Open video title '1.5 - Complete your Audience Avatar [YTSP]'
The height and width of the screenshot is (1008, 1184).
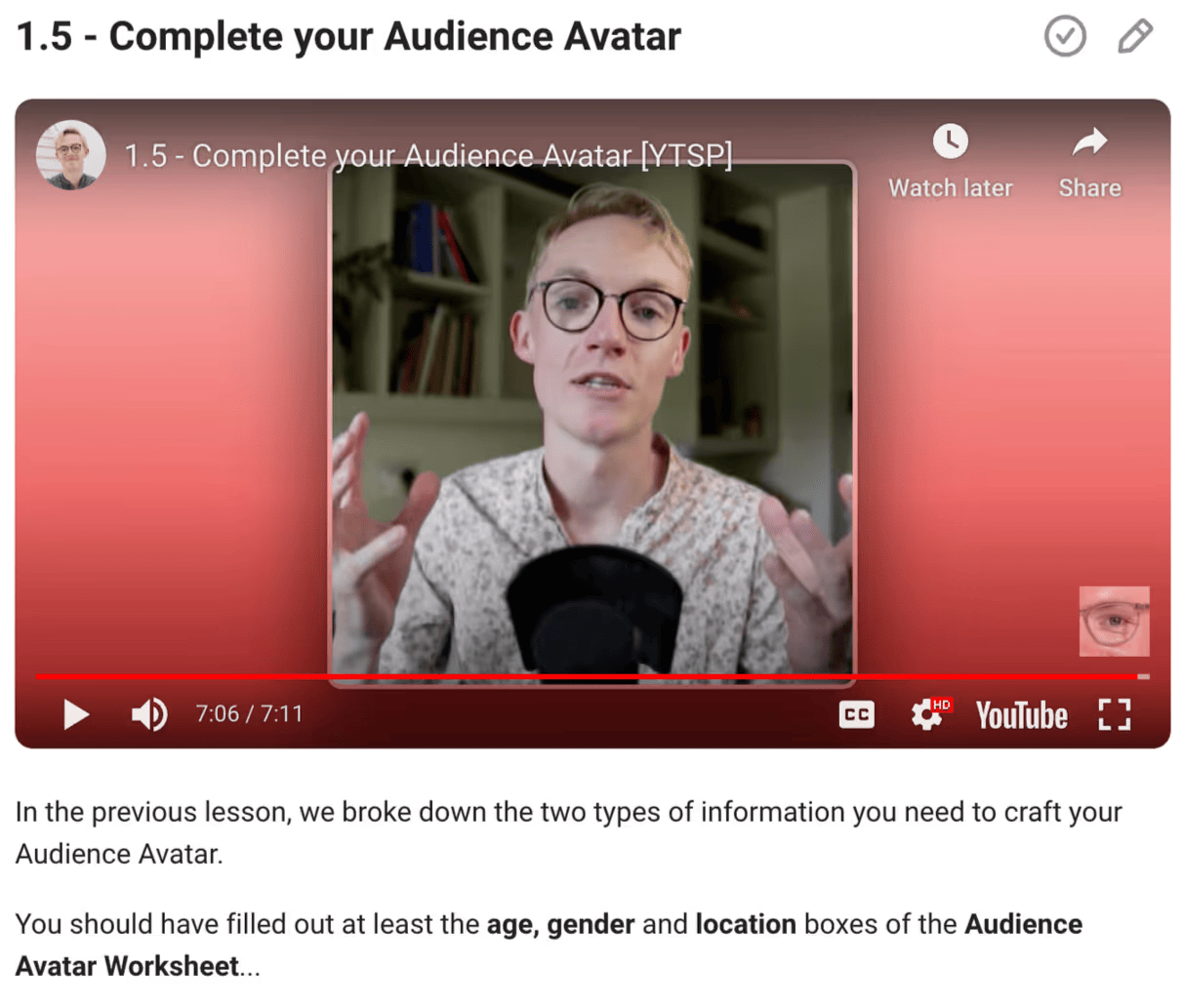click(428, 155)
